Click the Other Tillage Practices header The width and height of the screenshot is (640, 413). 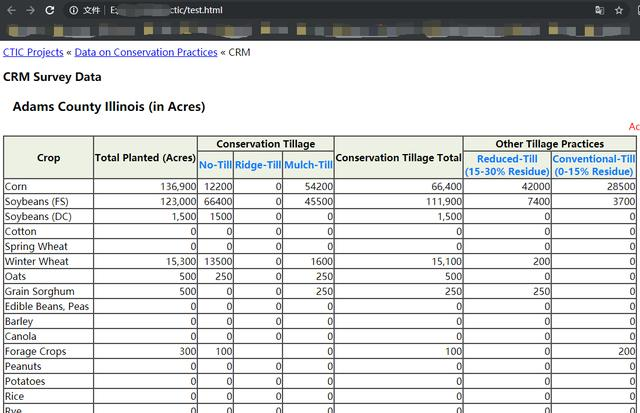(549, 144)
